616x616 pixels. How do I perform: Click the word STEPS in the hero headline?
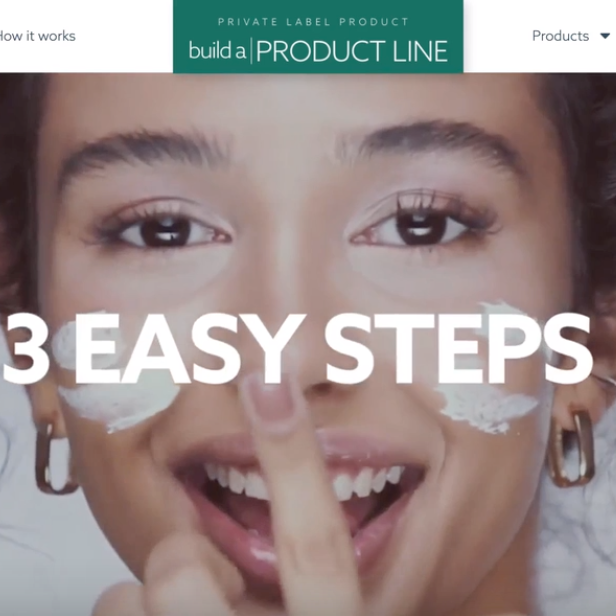pyautogui.click(x=459, y=349)
